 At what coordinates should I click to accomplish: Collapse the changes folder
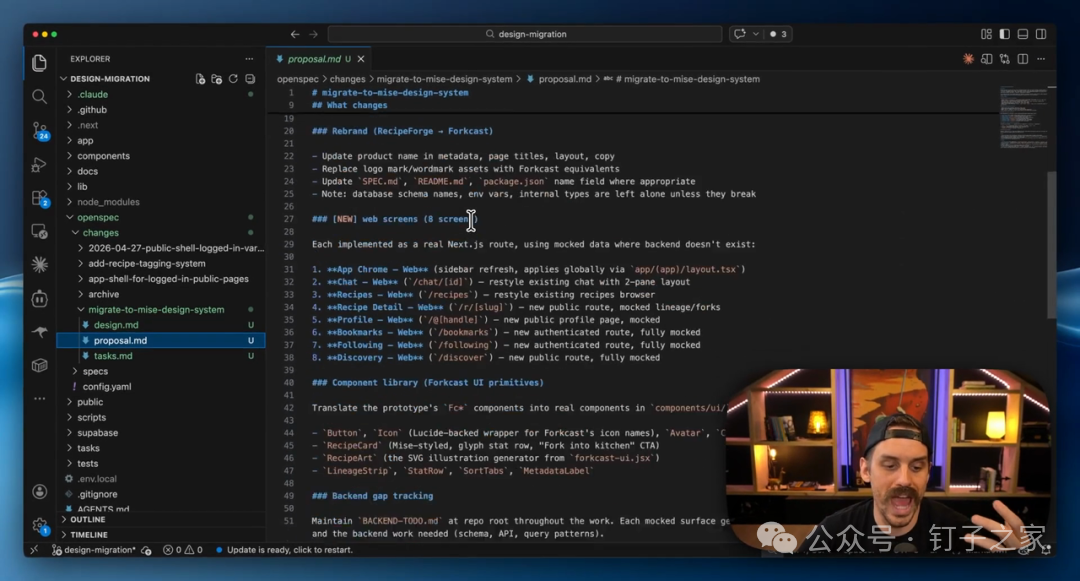click(x=75, y=233)
